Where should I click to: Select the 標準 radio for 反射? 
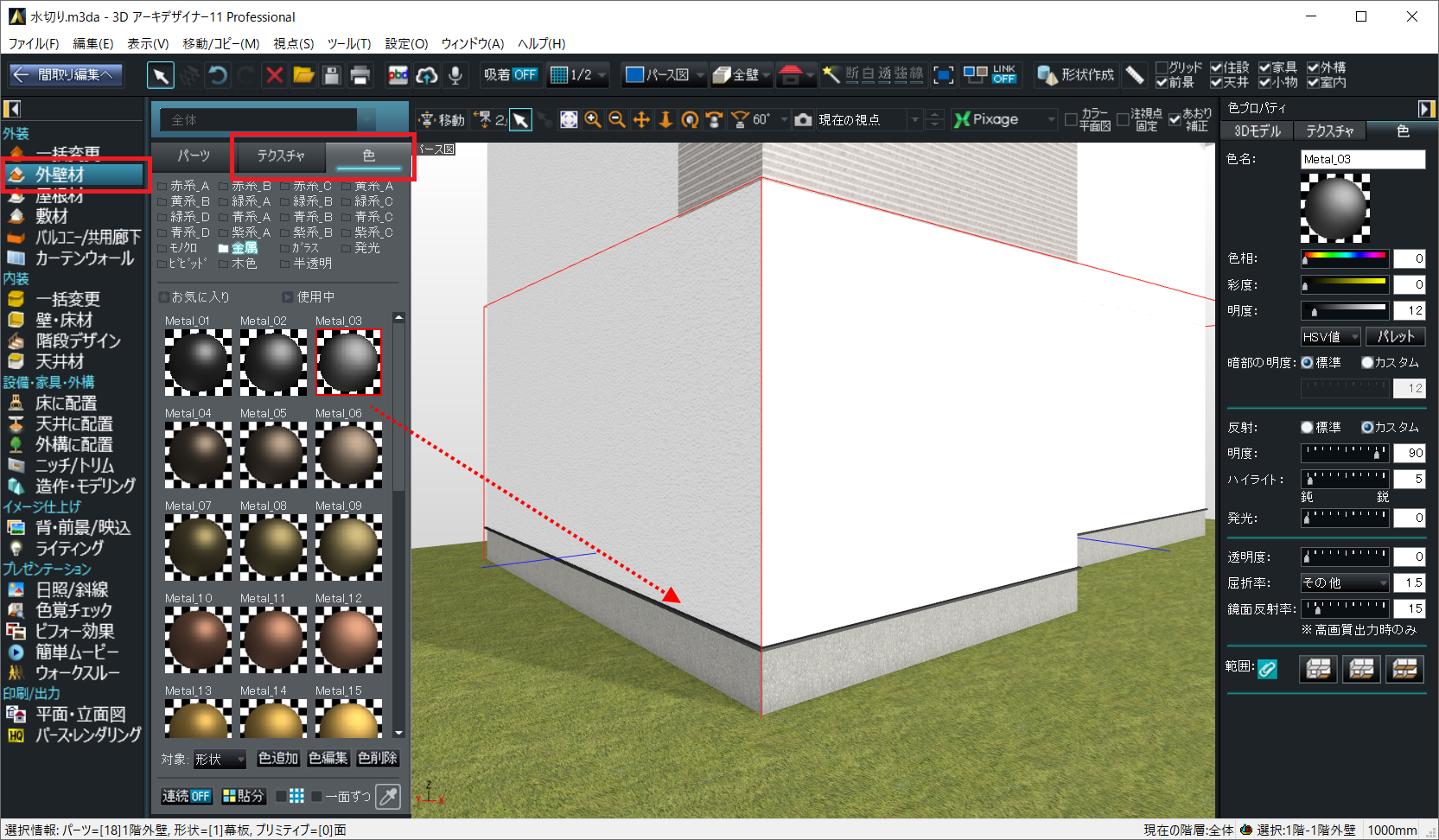point(1307,428)
